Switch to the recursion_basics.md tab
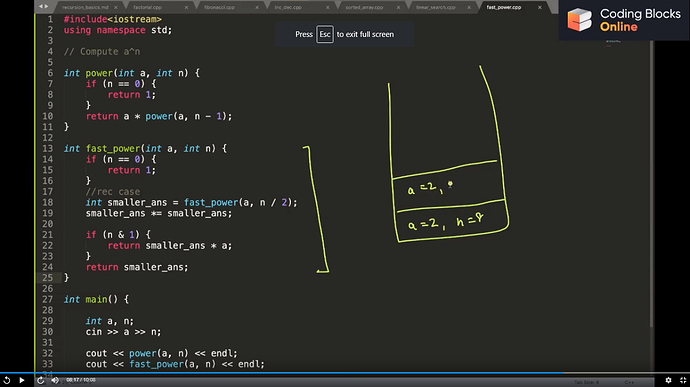The height and width of the screenshot is (387, 690). coord(85,7)
